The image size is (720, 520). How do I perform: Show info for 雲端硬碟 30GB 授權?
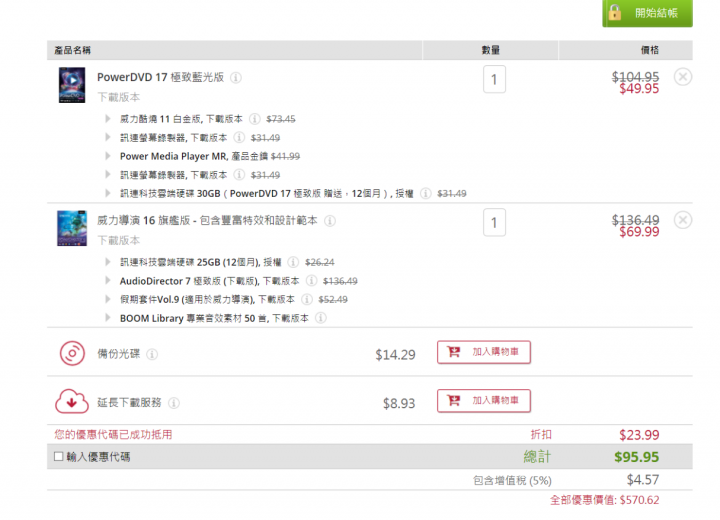click(x=426, y=193)
